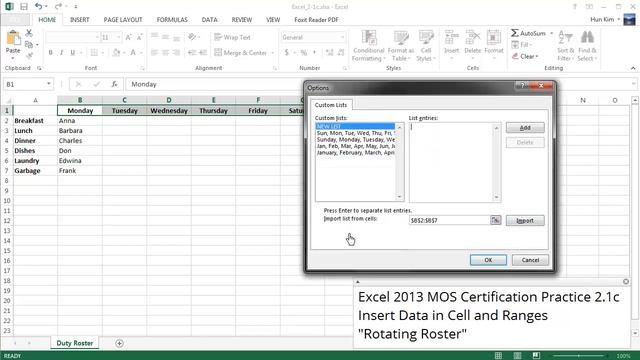Open Conditional Formatting menu
Viewport: 640px width, 360px height.
369,46
